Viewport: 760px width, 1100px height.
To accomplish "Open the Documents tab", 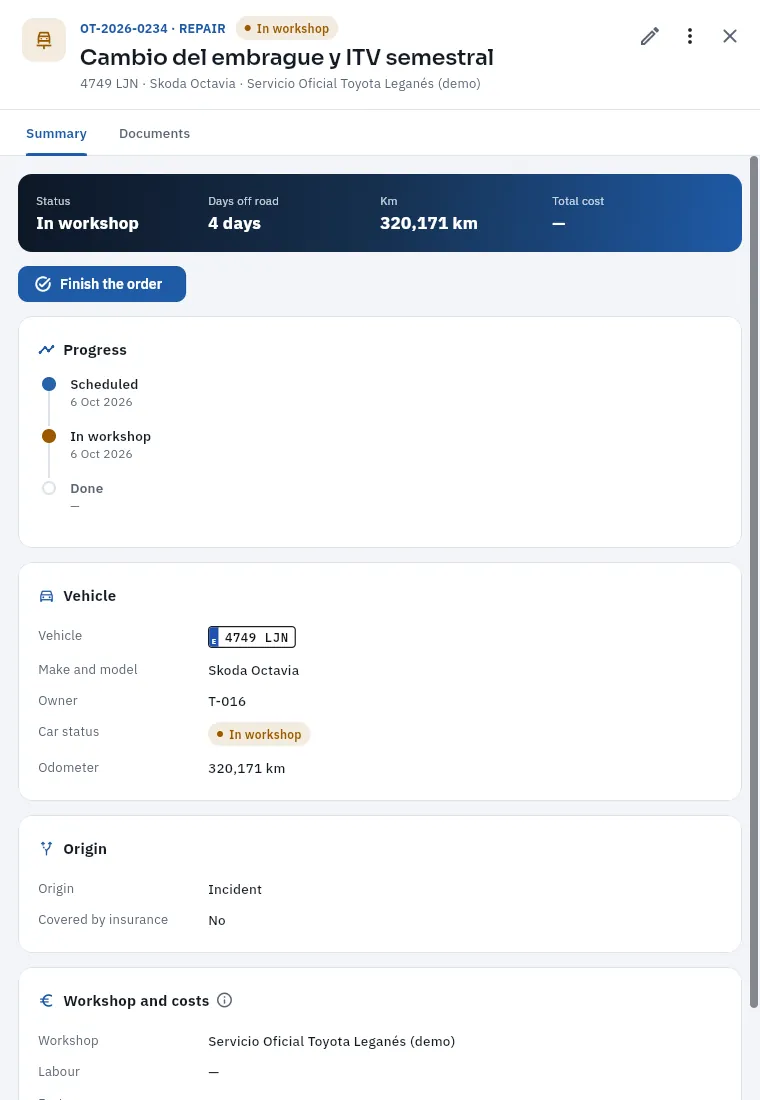I will [154, 133].
